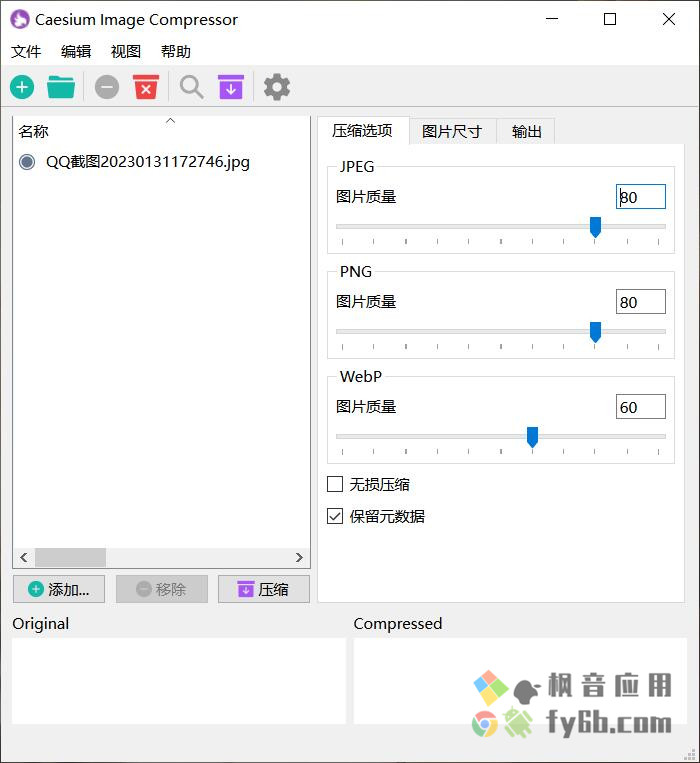
Task: Minimize the Caesium window
Action: coord(552,19)
